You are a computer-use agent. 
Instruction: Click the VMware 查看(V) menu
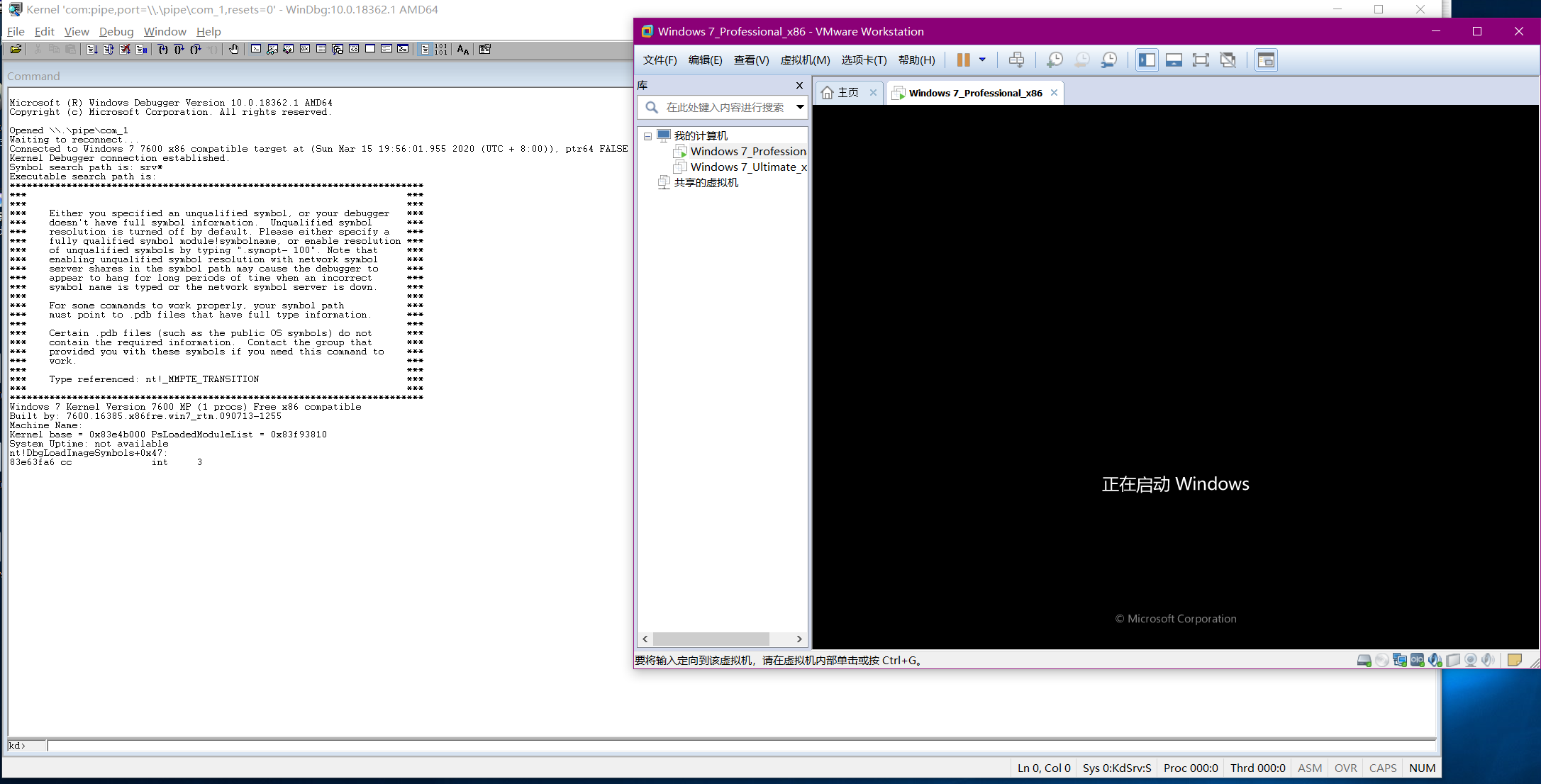coord(750,60)
